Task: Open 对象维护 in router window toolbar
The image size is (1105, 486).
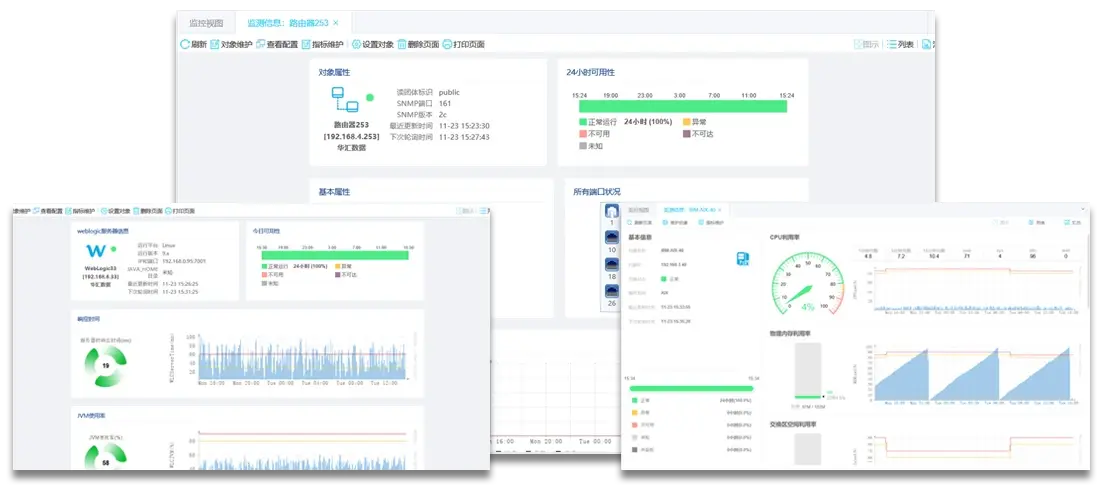Action: tap(231, 44)
